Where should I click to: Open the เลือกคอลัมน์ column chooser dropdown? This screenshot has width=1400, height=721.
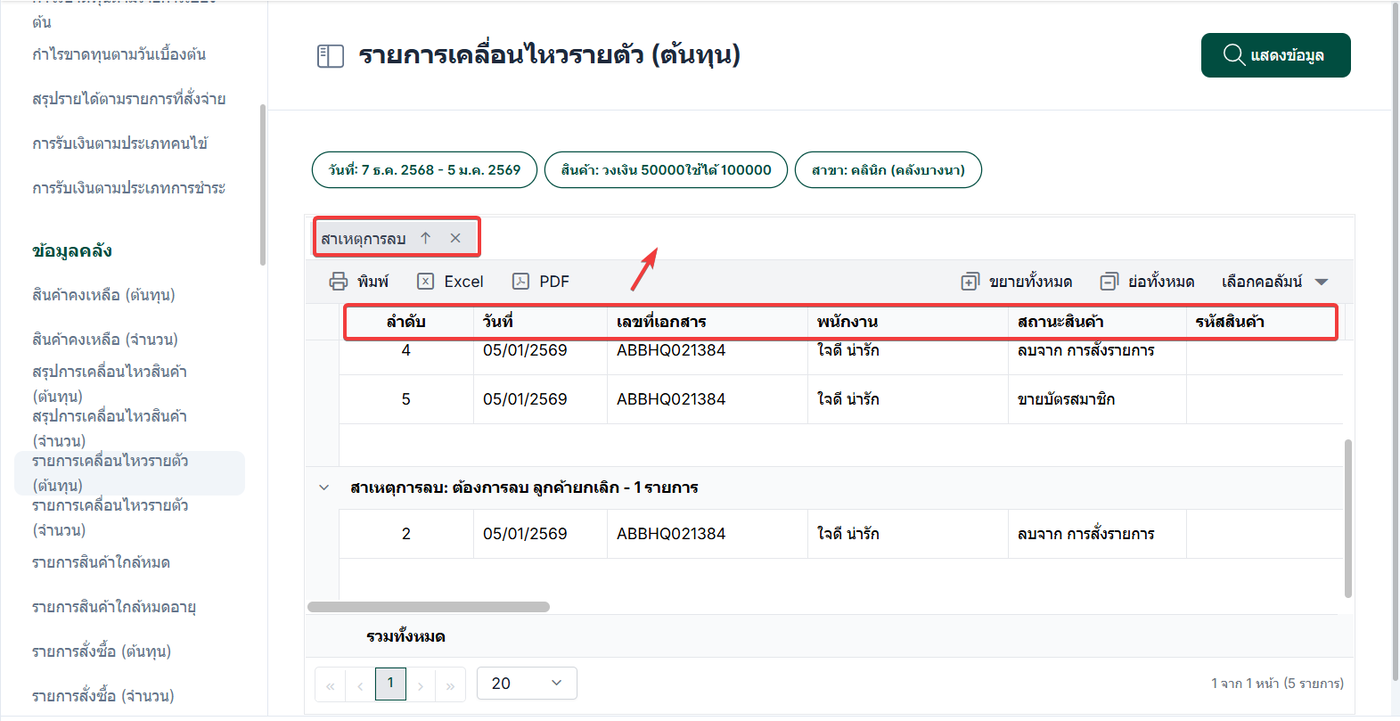pos(1275,282)
